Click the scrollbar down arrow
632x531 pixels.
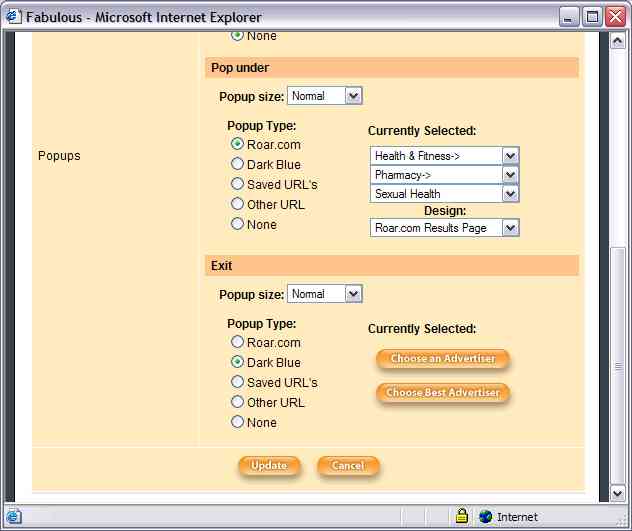click(x=617, y=494)
